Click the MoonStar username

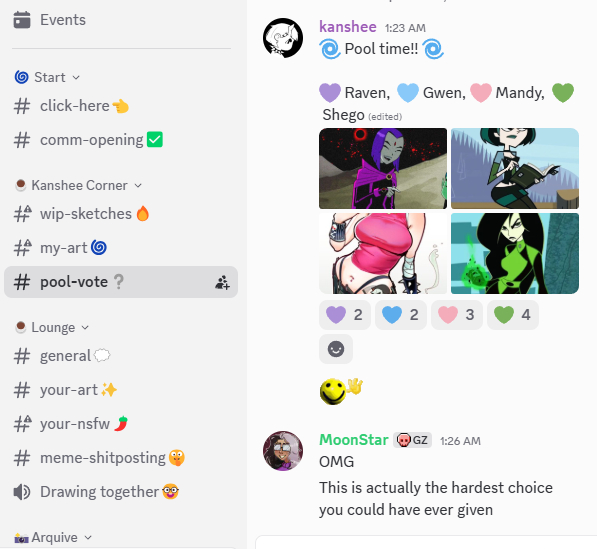[354, 440]
